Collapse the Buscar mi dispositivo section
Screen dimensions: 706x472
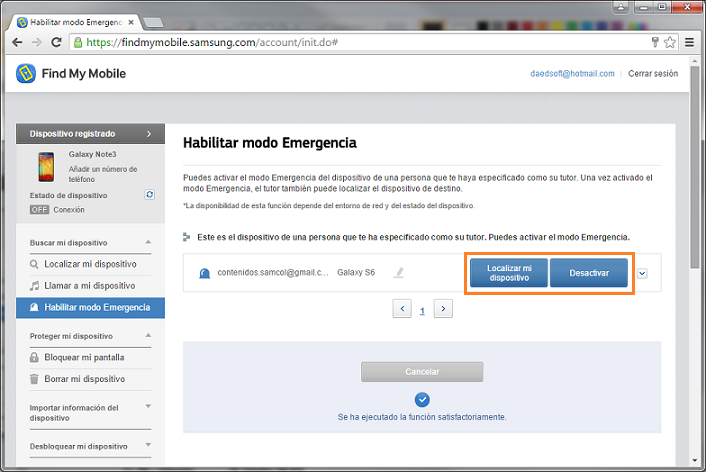click(x=148, y=242)
